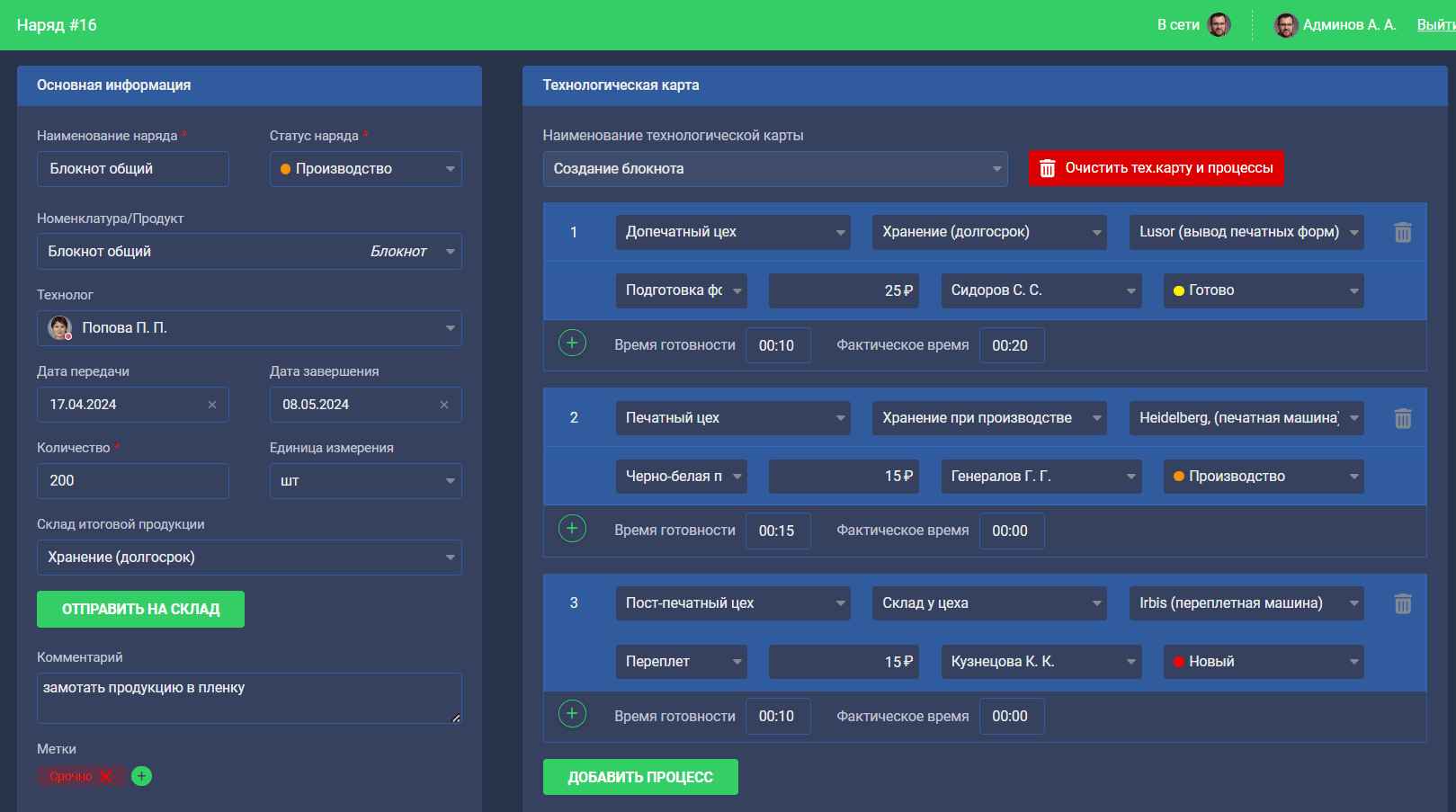The image size is (1456, 812).
Task: Click the Количество input field
Action: coord(132,481)
